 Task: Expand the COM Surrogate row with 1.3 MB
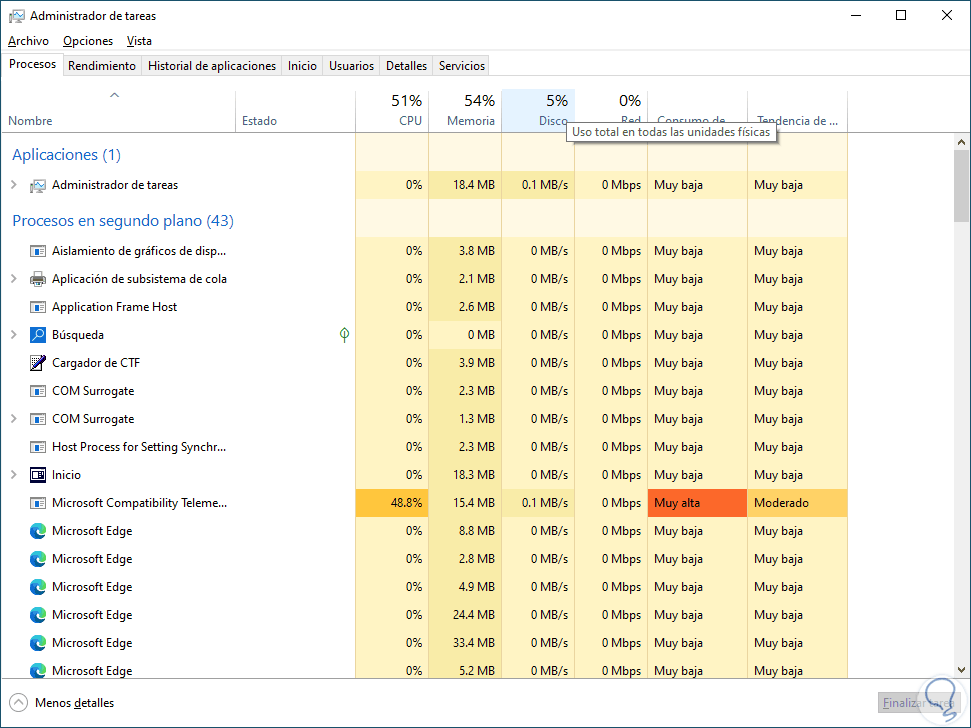pos(14,418)
